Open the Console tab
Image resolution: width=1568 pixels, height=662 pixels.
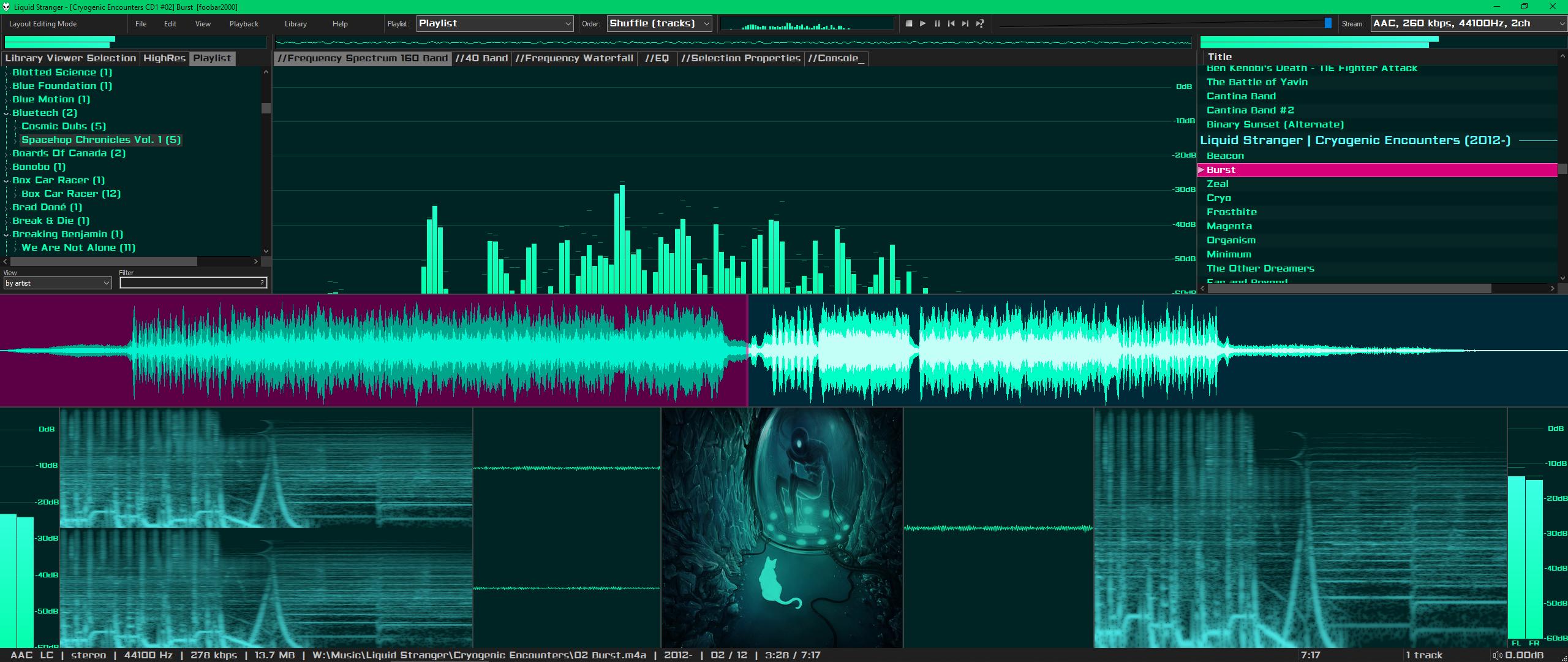pyautogui.click(x=835, y=58)
